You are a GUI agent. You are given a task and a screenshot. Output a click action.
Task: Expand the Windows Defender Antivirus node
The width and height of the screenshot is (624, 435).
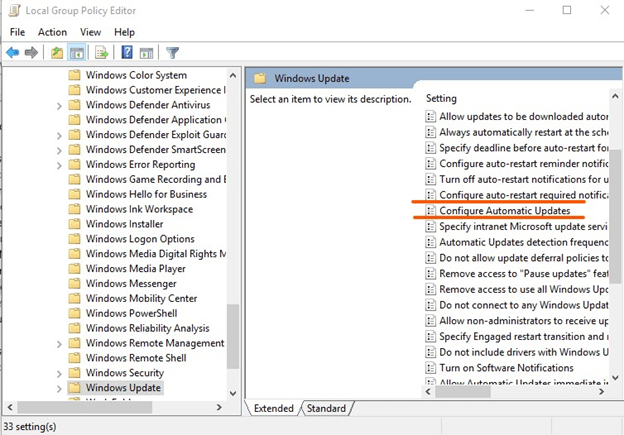point(59,106)
